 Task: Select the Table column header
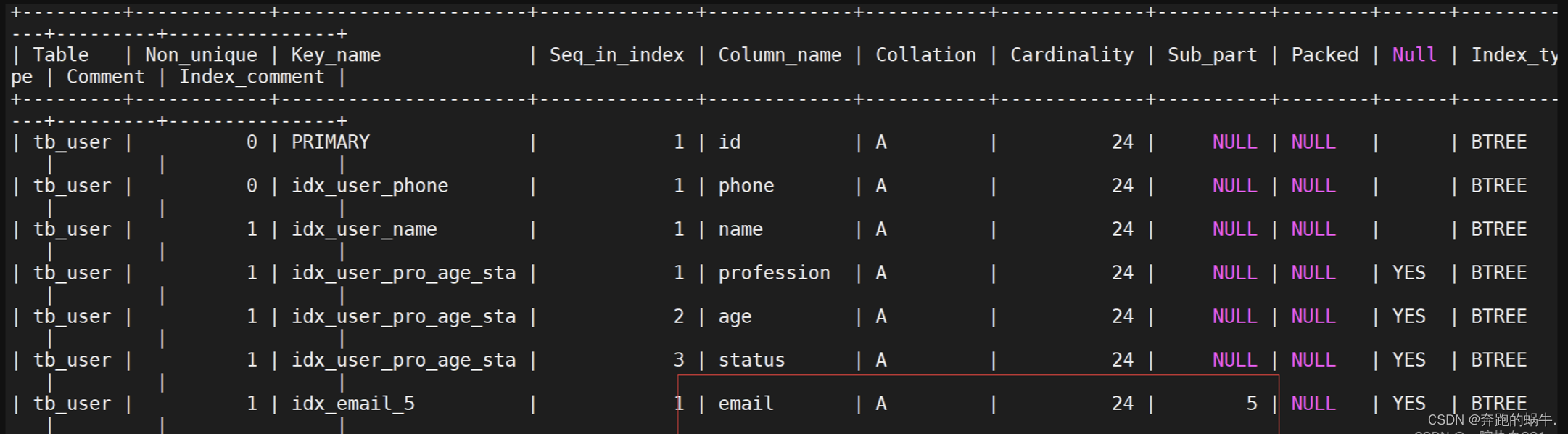point(61,55)
